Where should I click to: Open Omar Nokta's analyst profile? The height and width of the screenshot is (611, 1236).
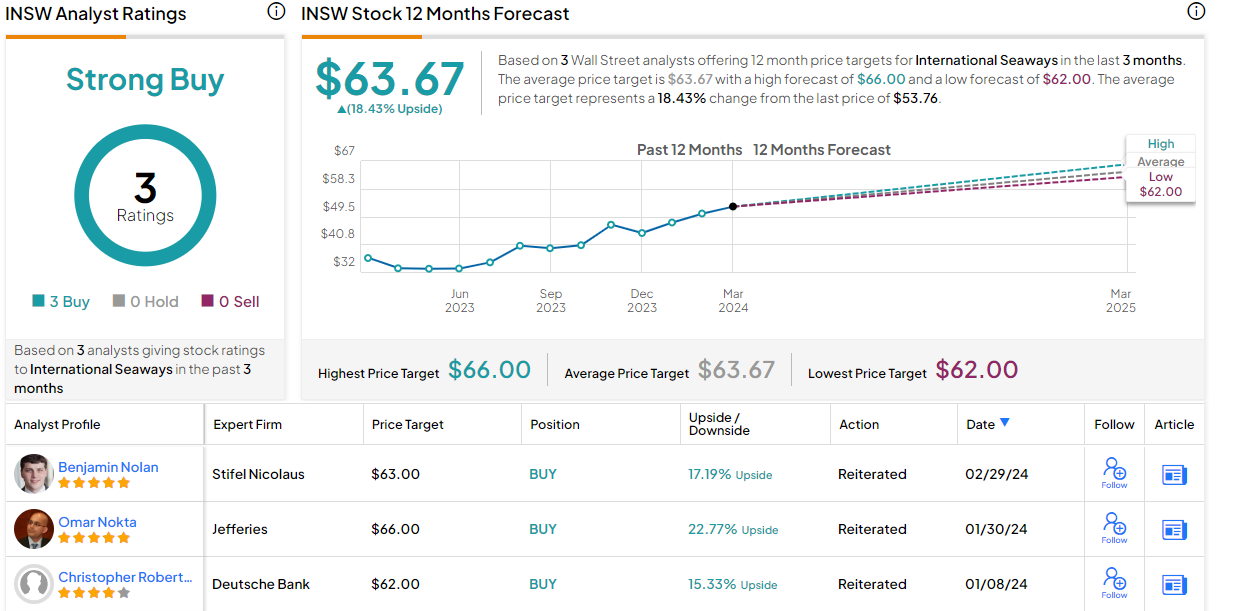[x=97, y=522]
